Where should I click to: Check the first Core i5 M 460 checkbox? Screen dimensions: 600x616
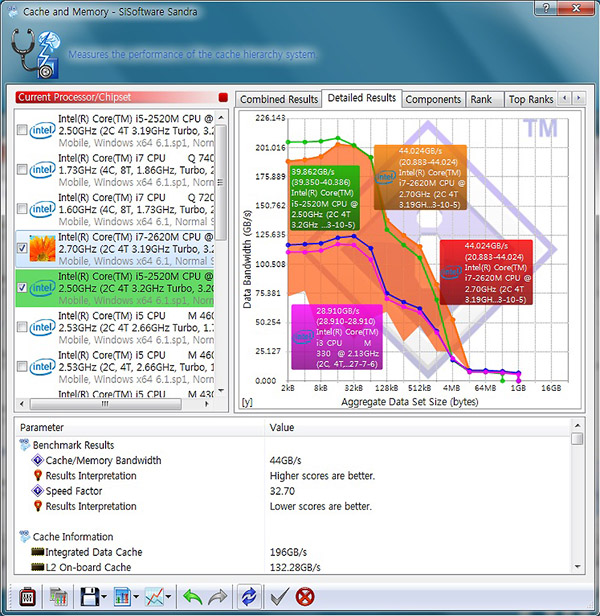point(22,327)
